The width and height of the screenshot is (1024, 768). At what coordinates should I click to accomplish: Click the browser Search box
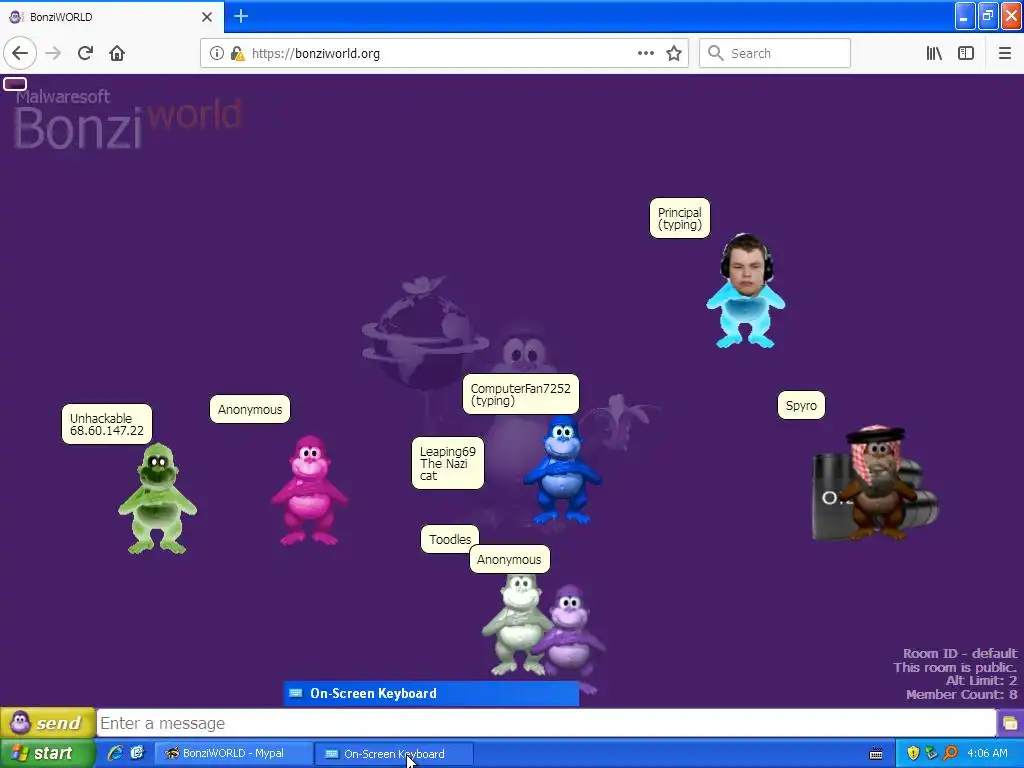click(775, 54)
